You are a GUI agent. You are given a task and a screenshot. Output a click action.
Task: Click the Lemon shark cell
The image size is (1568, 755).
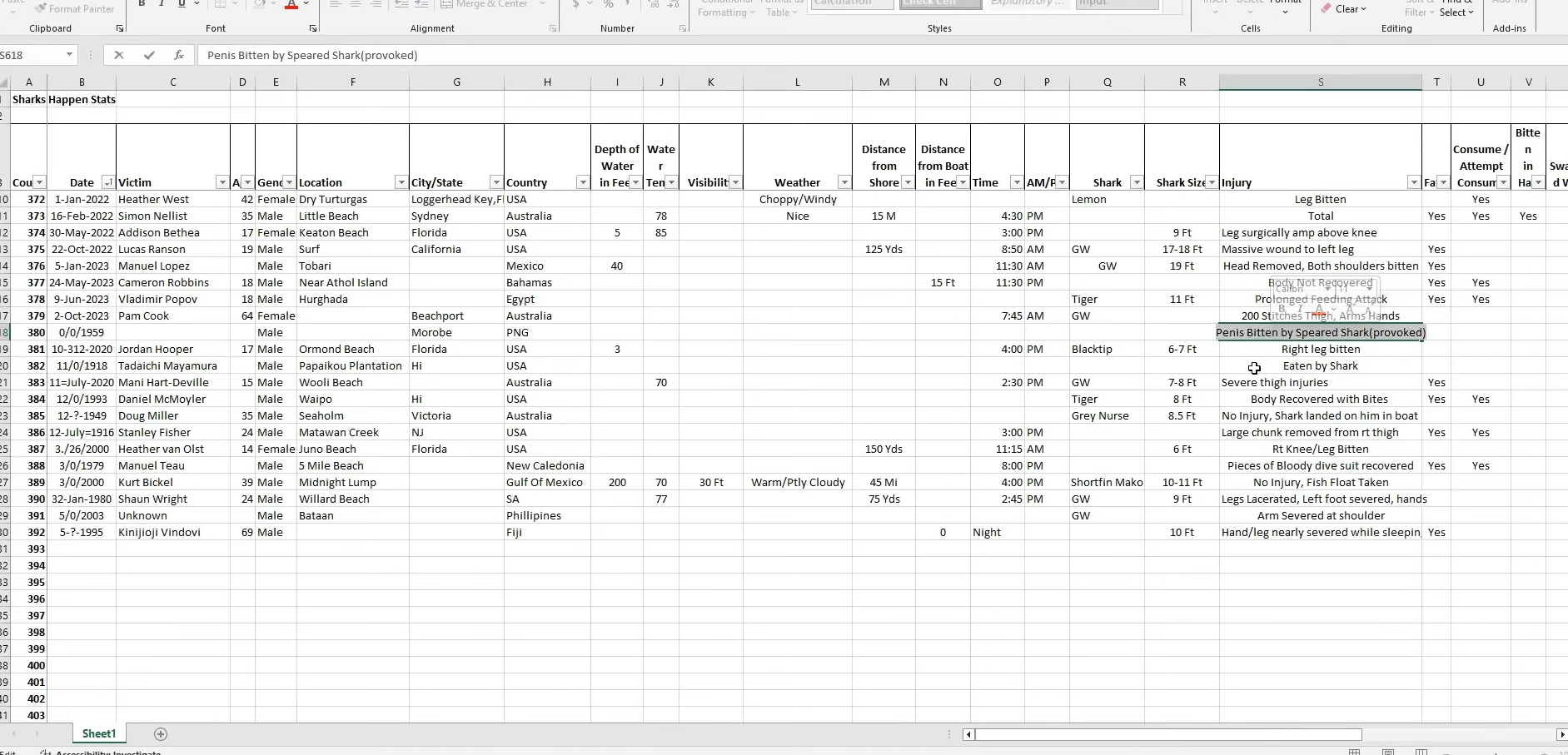point(1107,199)
